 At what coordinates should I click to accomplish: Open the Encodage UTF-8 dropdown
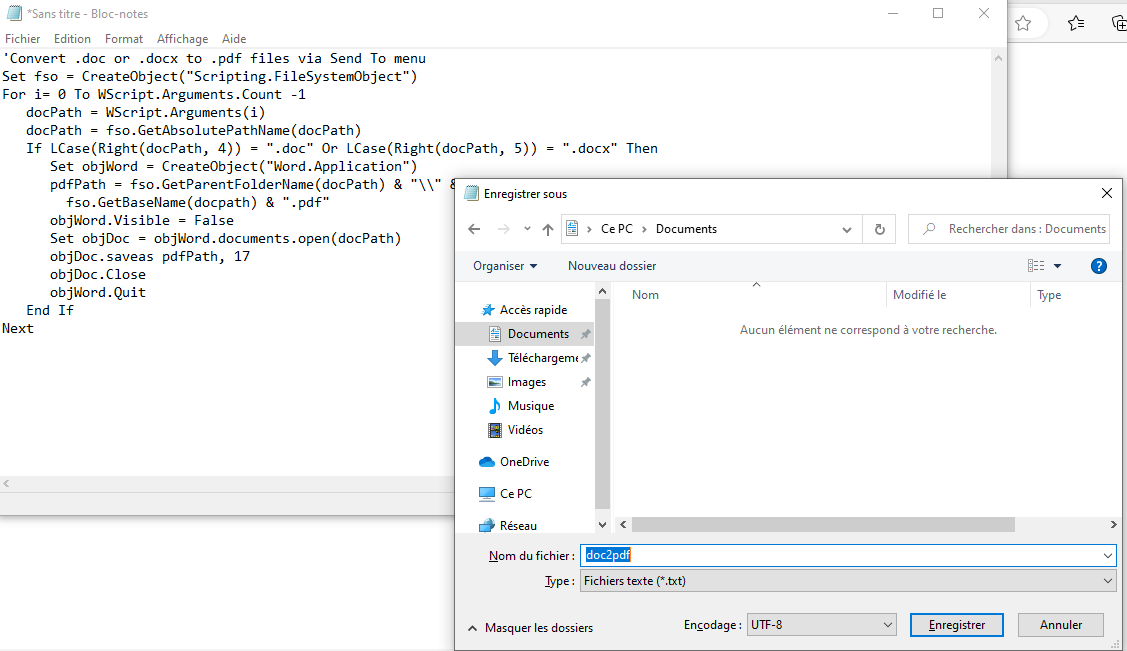[x=821, y=625]
